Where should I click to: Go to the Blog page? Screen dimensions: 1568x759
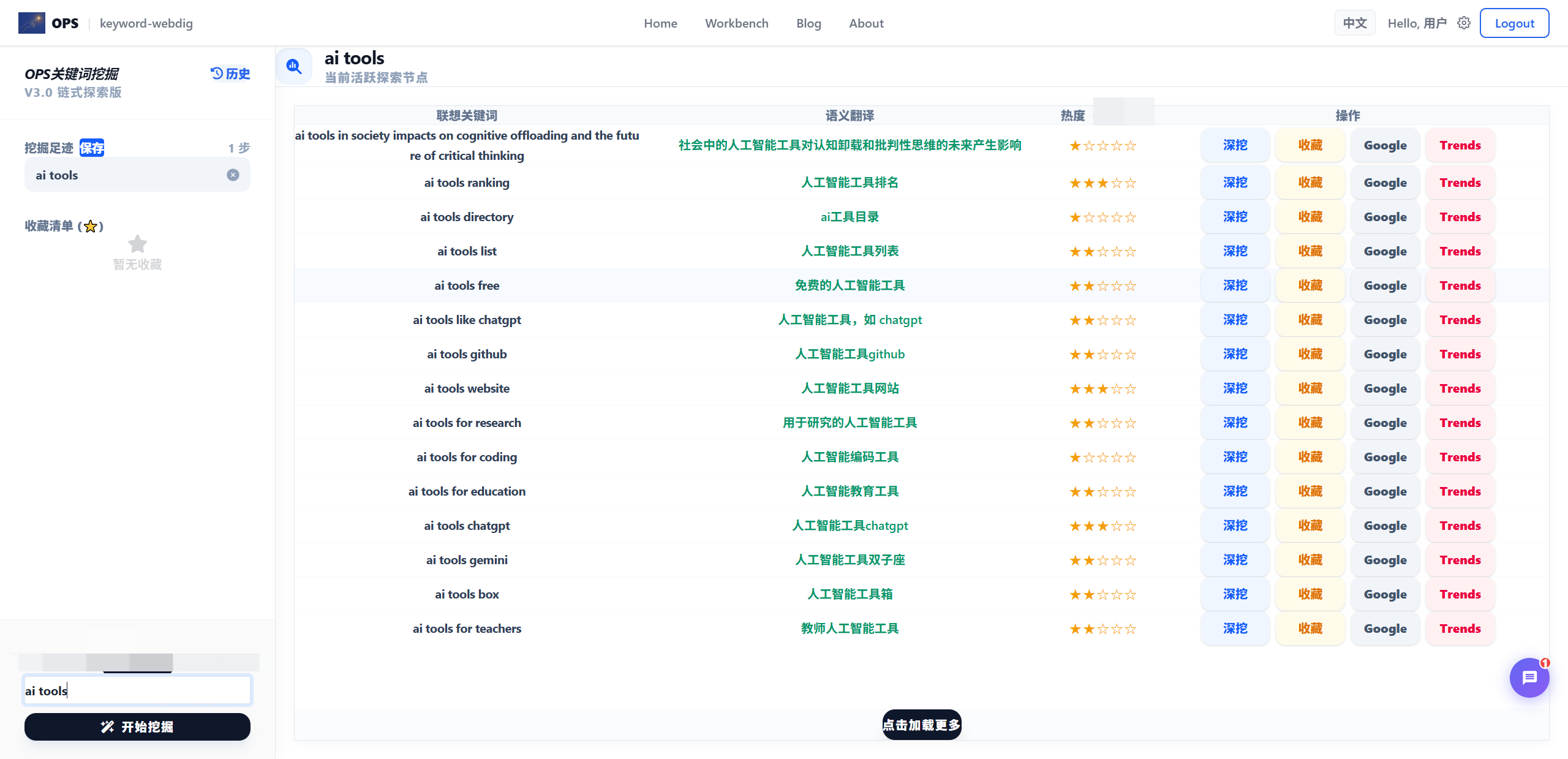pos(809,23)
